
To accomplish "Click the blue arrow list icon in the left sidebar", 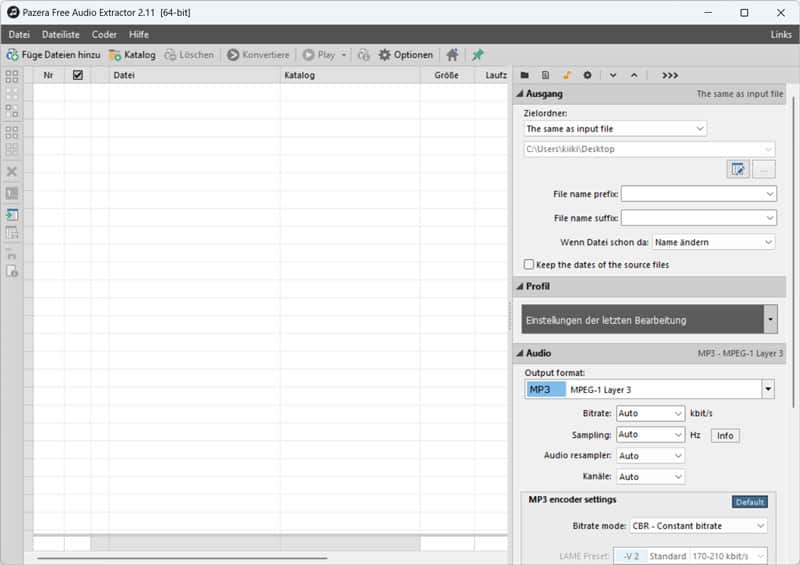I will coord(12,214).
